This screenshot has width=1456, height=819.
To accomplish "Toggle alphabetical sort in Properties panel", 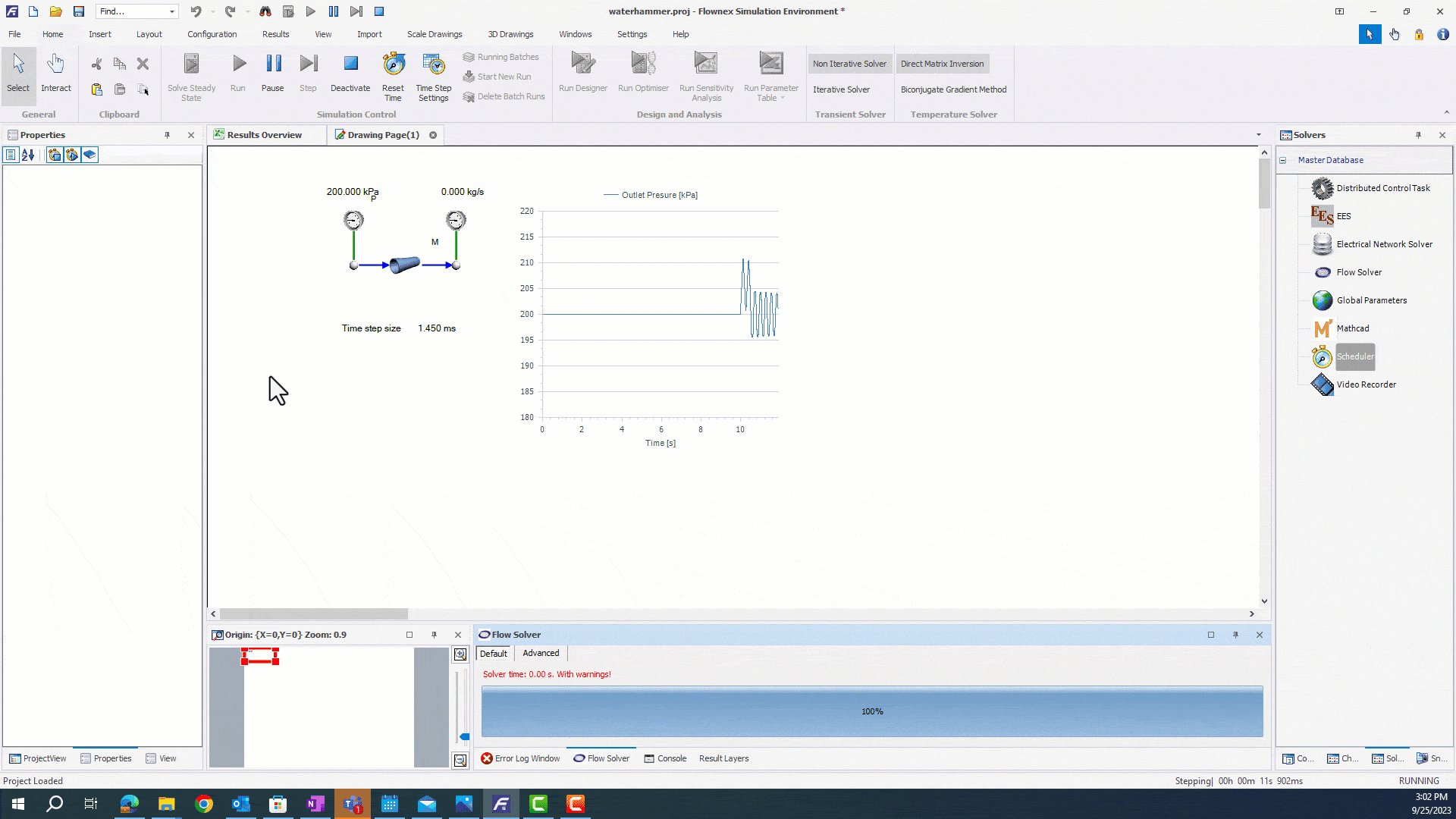I will pos(28,155).
